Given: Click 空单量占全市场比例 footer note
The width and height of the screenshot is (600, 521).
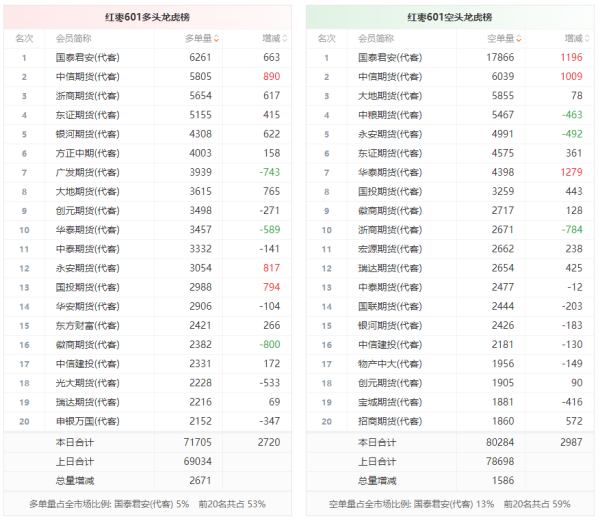Looking at the screenshot, I should pos(450,504).
